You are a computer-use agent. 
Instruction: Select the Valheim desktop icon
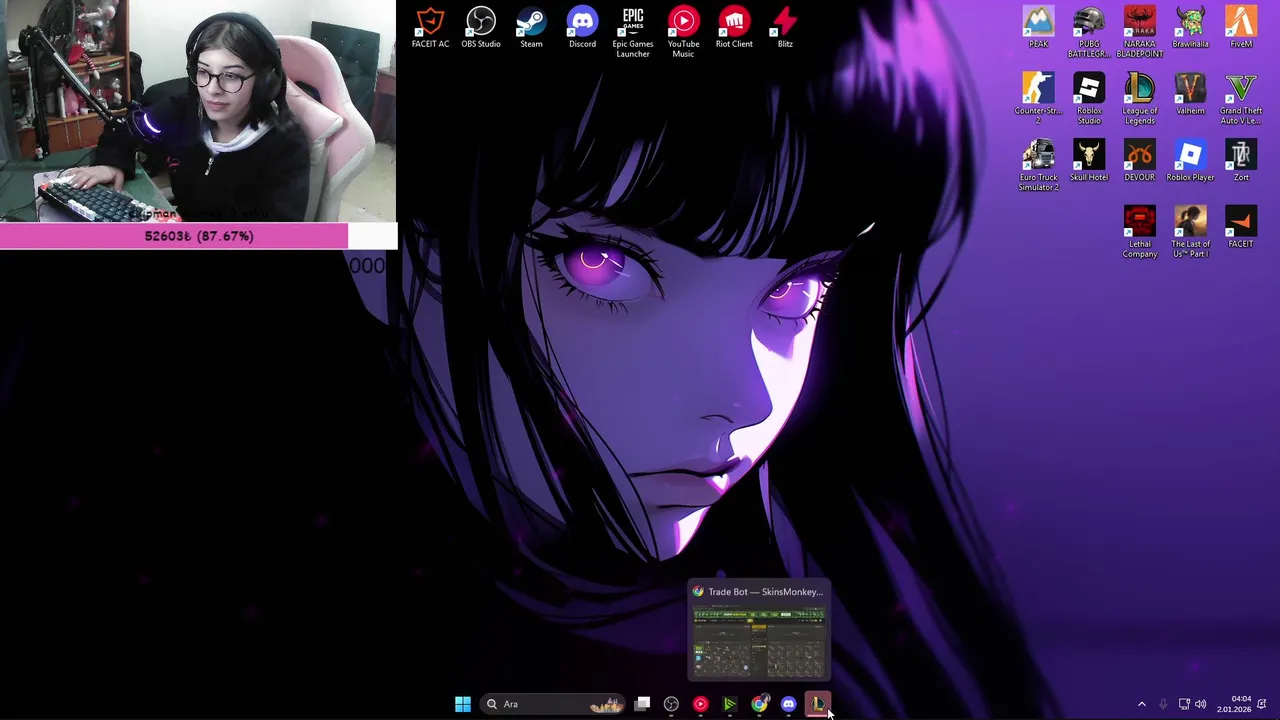(x=1190, y=94)
